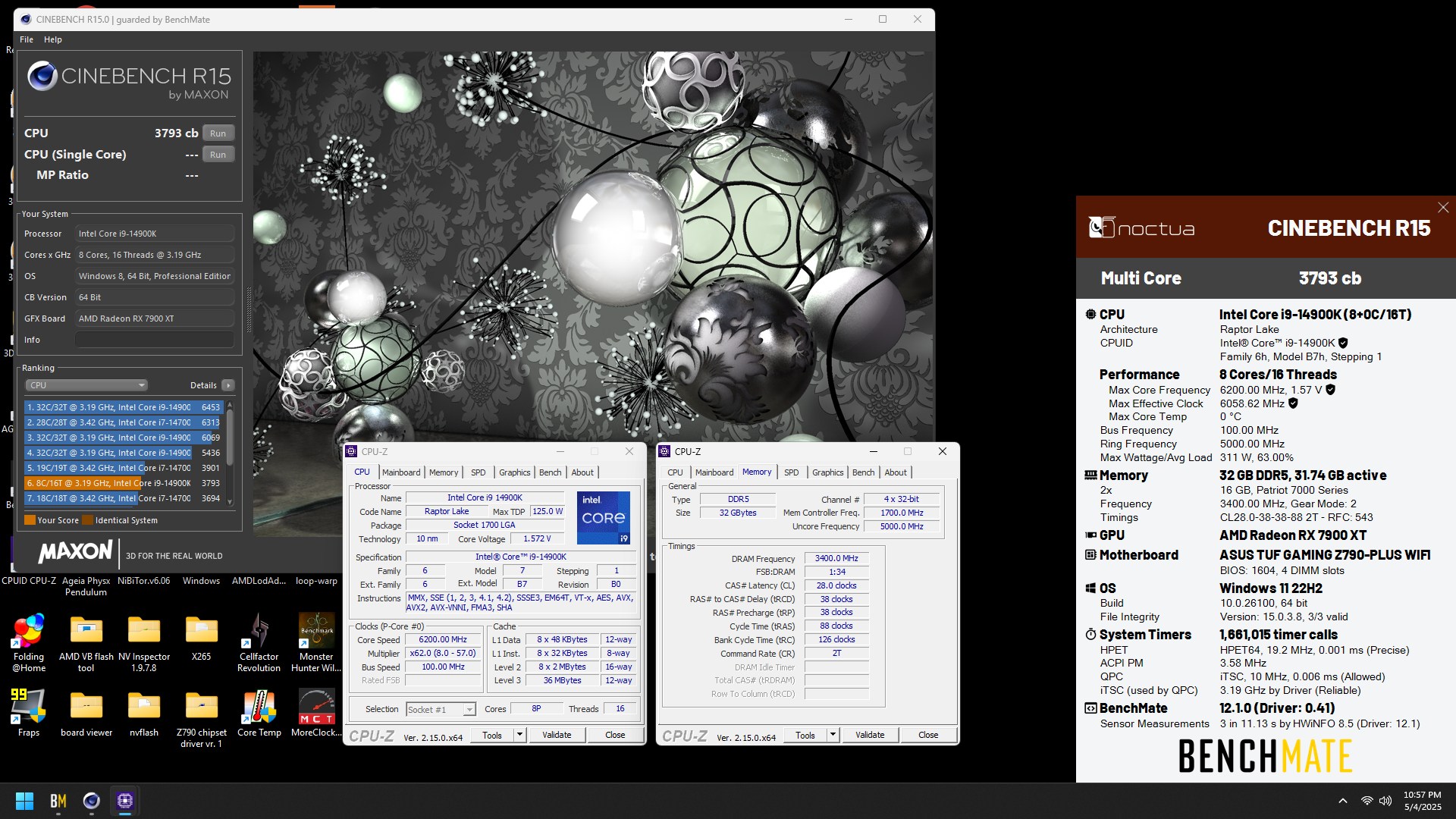Run the CPU multi-core benchmark
Image resolution: width=1456 pixels, height=819 pixels.
218,133
